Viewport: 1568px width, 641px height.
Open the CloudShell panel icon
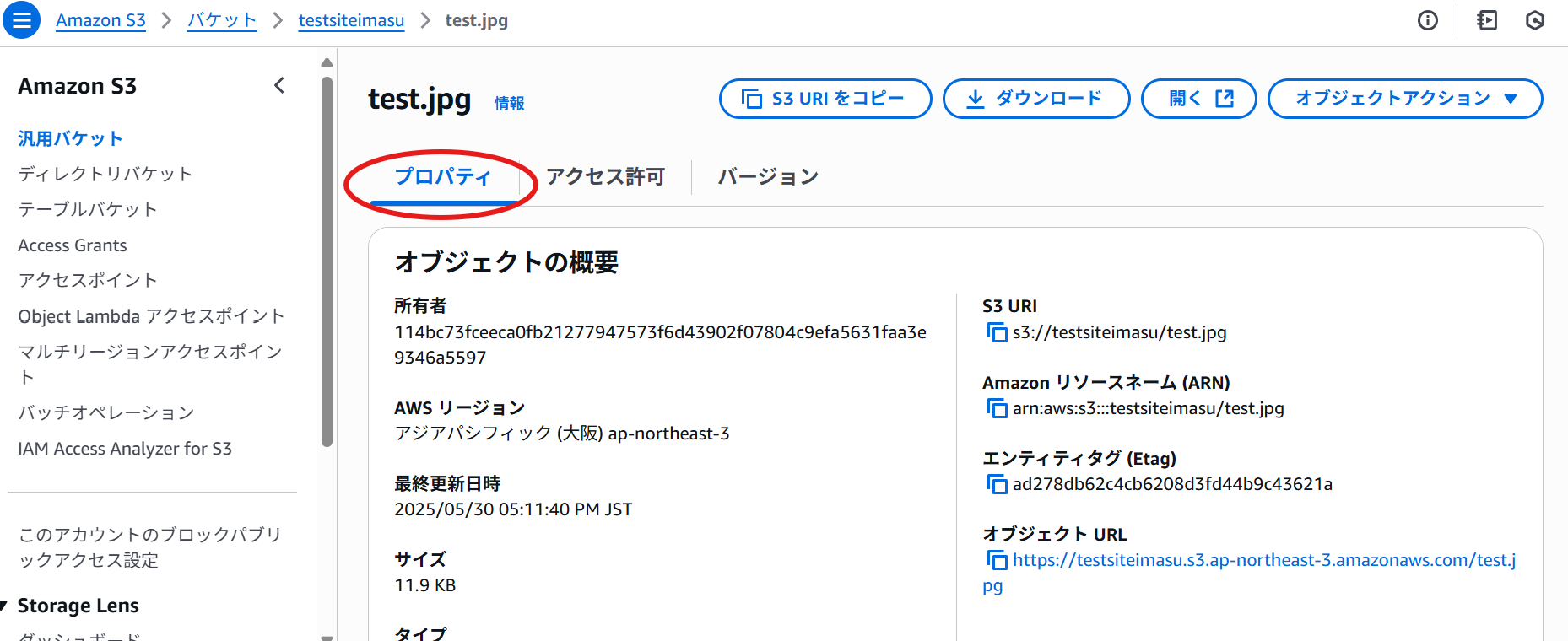pyautogui.click(x=1487, y=20)
